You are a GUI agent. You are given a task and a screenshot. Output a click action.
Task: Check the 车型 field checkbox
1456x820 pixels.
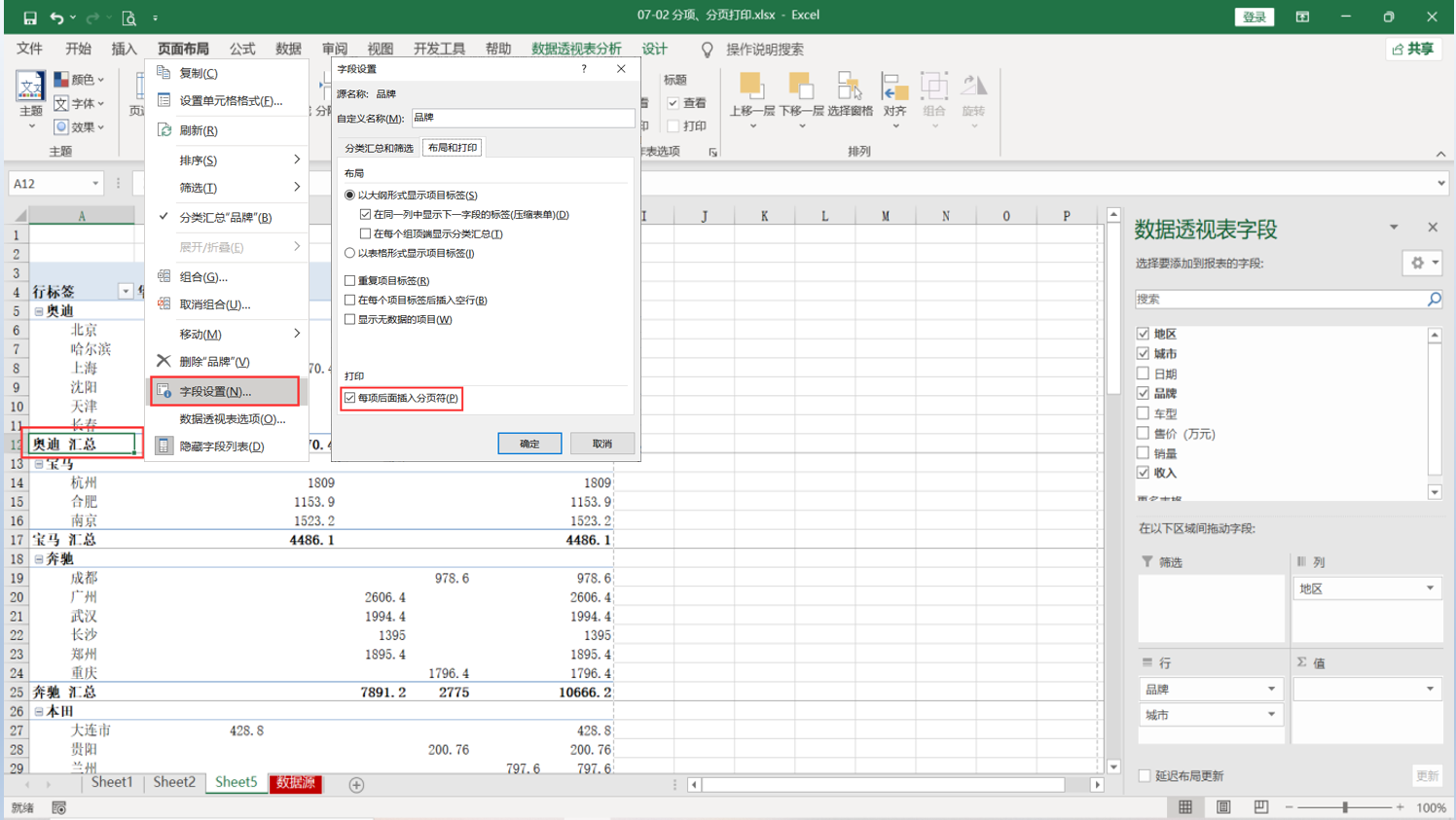click(x=1144, y=413)
